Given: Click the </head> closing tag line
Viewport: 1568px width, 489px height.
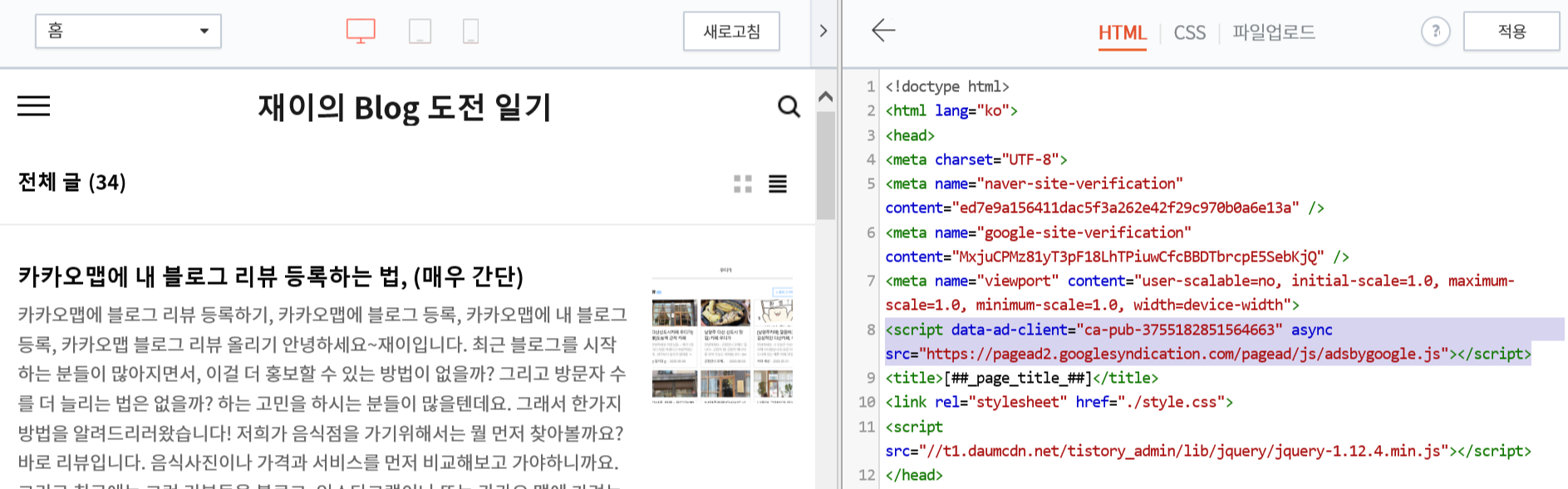Looking at the screenshot, I should (x=914, y=476).
